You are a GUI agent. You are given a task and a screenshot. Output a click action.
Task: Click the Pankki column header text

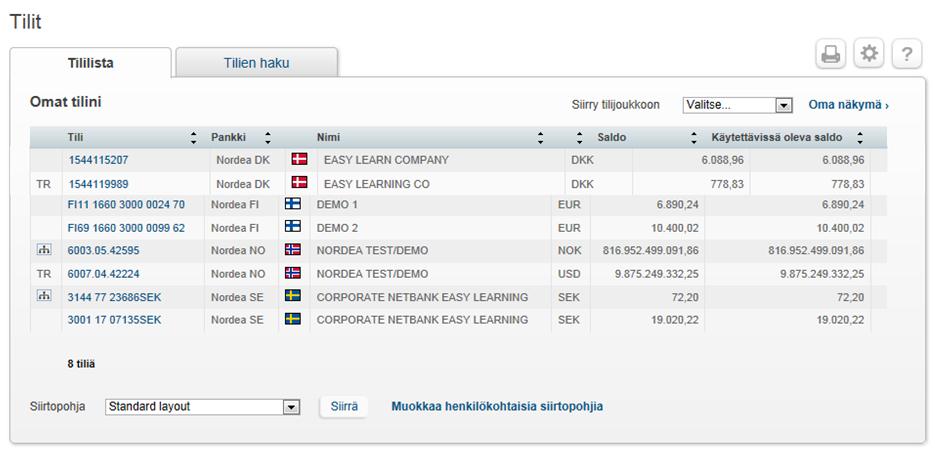pos(228,138)
